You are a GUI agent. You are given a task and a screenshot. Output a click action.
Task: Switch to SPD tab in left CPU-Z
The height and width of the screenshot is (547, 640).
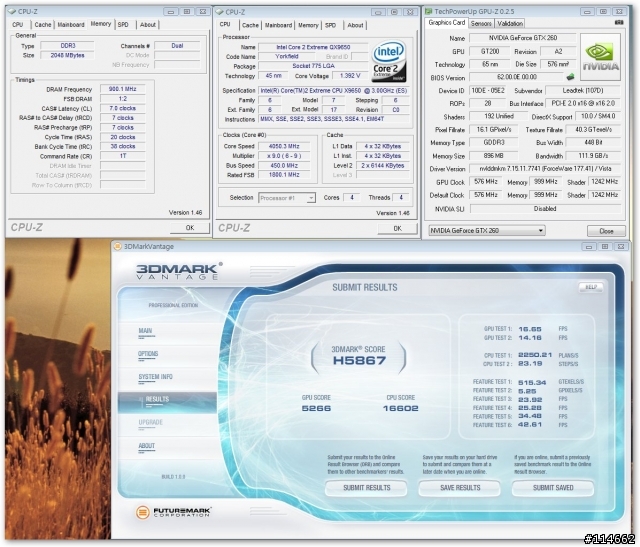(x=123, y=25)
